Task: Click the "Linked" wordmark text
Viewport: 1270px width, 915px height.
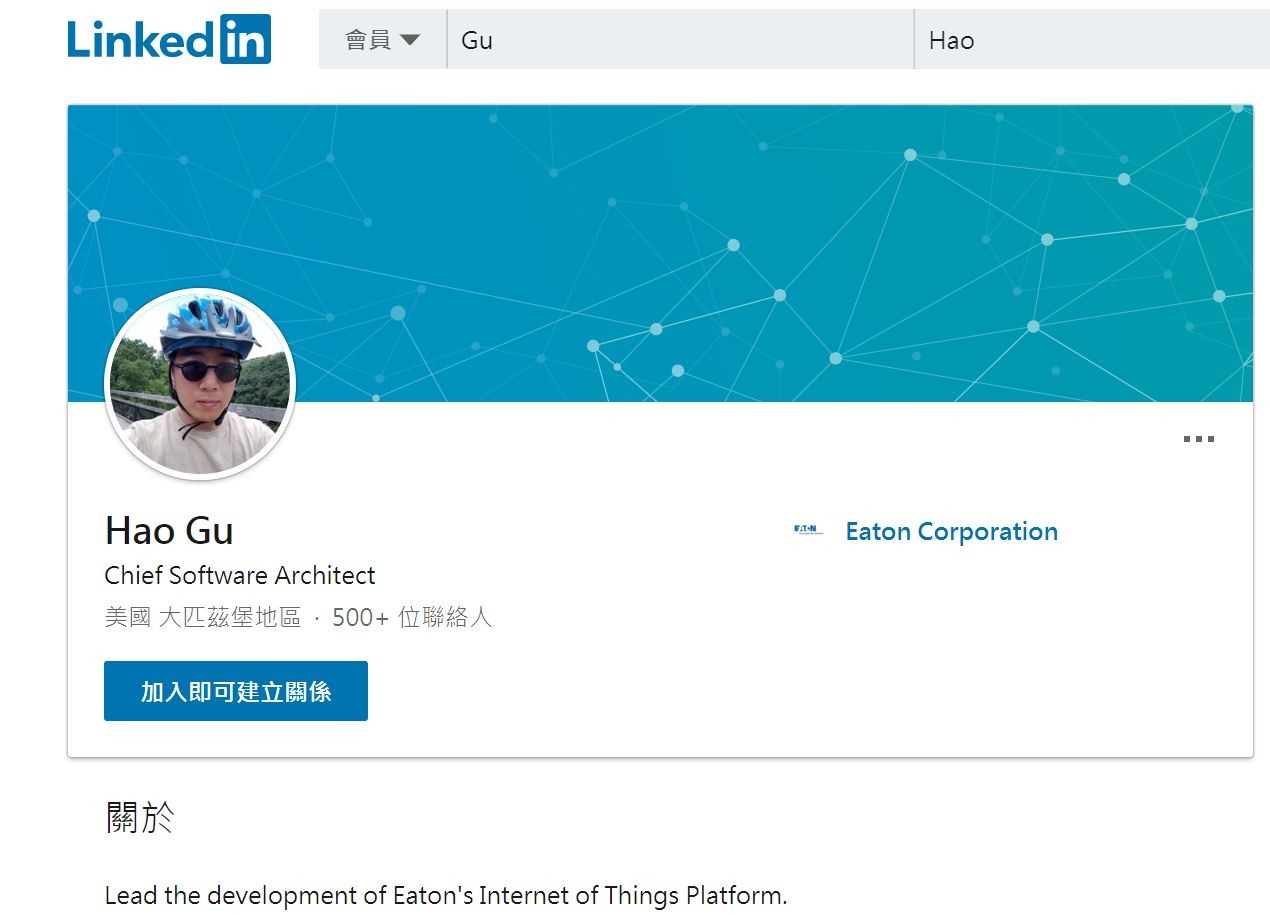Action: coord(140,40)
